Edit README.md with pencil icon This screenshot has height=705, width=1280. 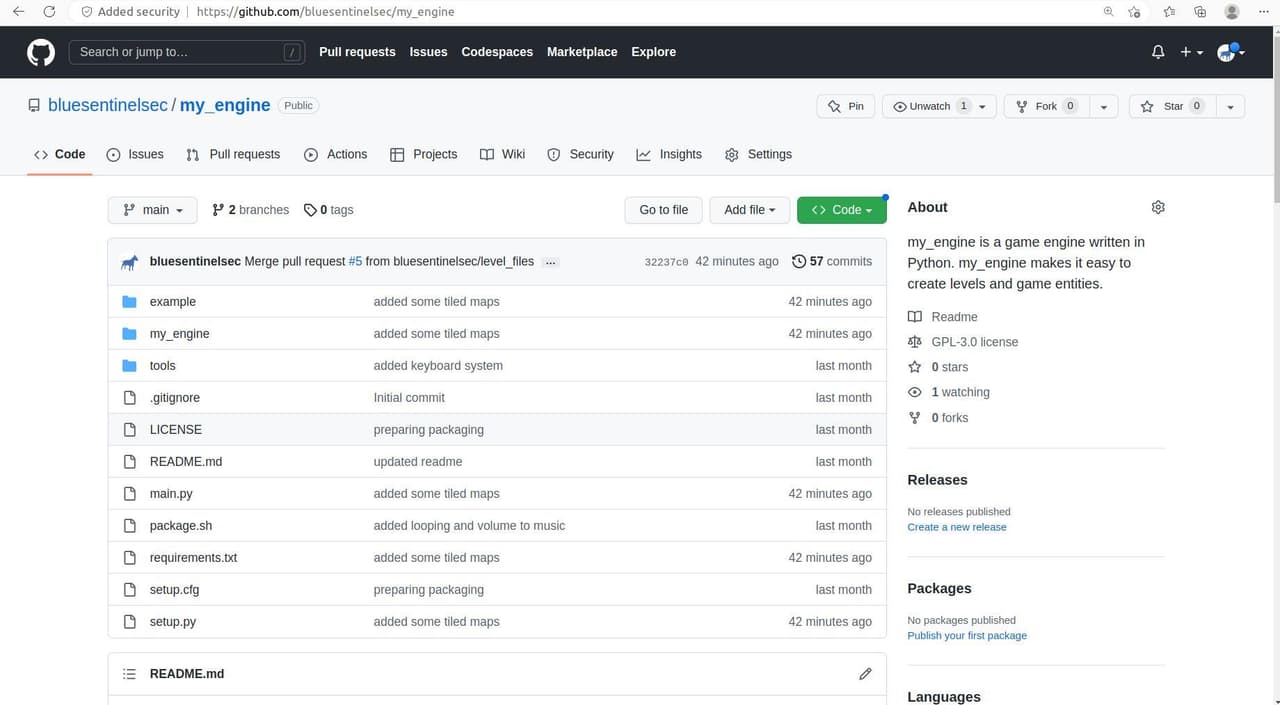pos(865,674)
